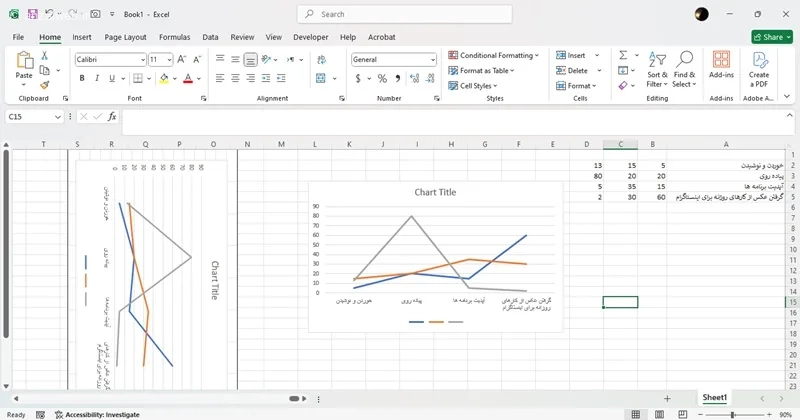This screenshot has height=420, width=800.
Task: Click the Decrease Decimal icon
Action: [x=430, y=78]
